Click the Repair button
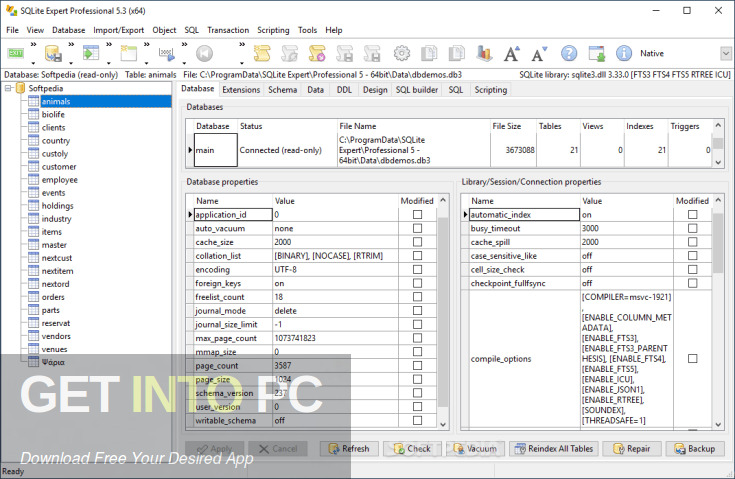The image size is (735, 479). click(632, 449)
